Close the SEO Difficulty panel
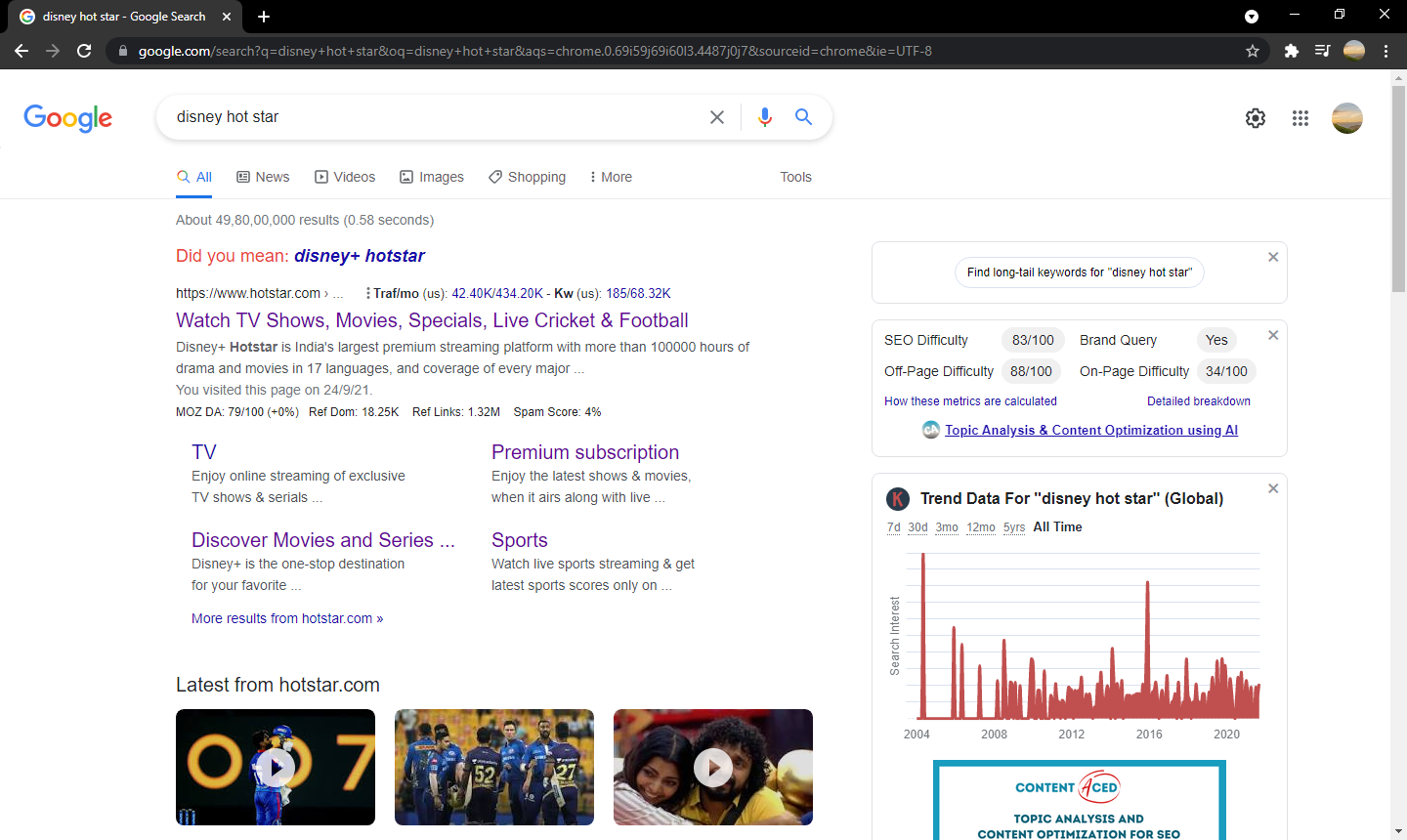1407x840 pixels. (x=1273, y=335)
